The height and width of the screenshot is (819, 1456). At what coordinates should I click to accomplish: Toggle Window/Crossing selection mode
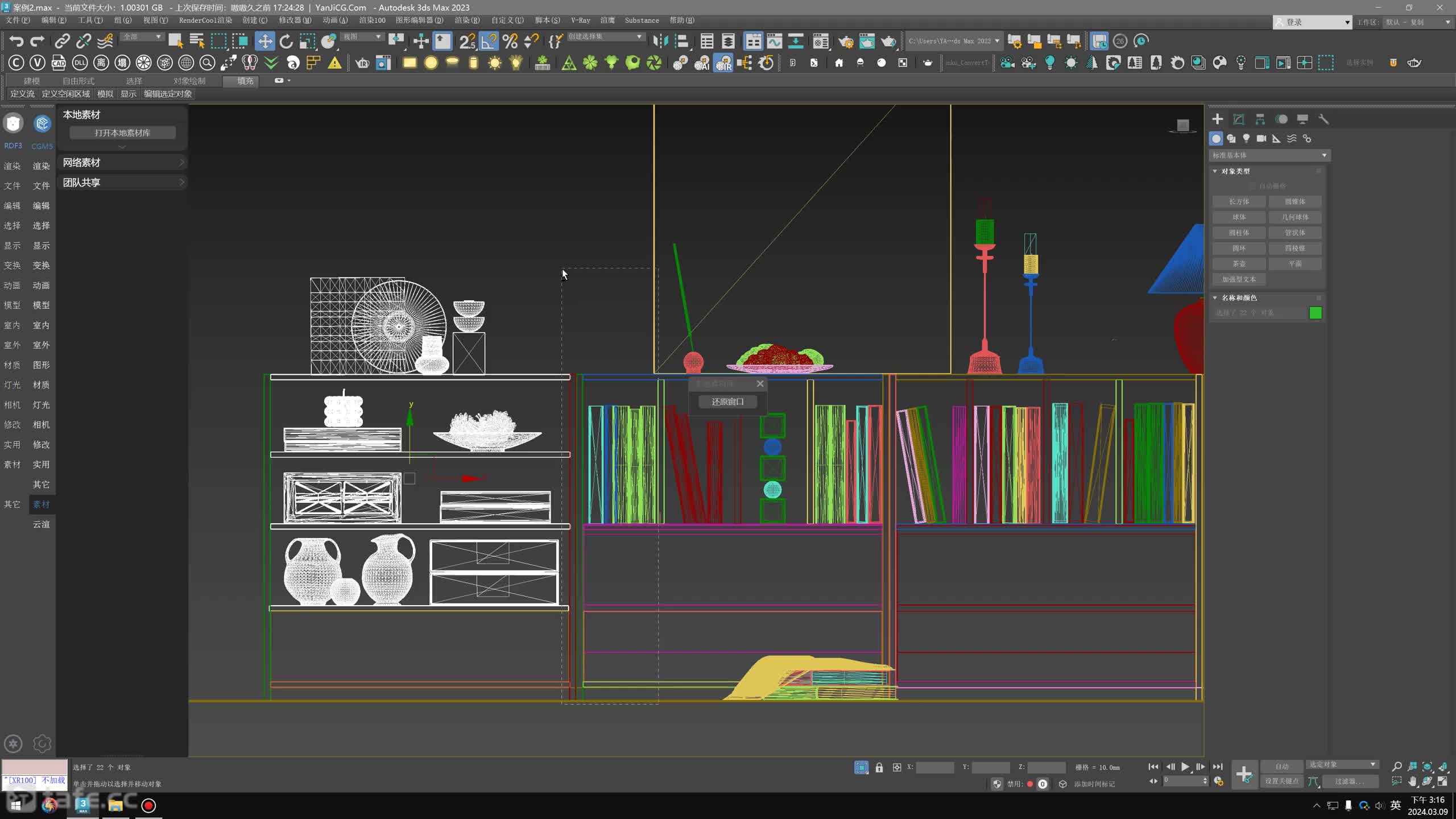click(x=240, y=41)
